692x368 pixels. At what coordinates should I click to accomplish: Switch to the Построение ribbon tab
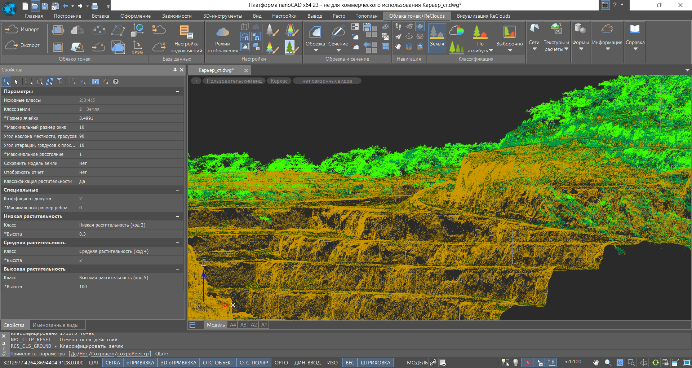tap(67, 16)
